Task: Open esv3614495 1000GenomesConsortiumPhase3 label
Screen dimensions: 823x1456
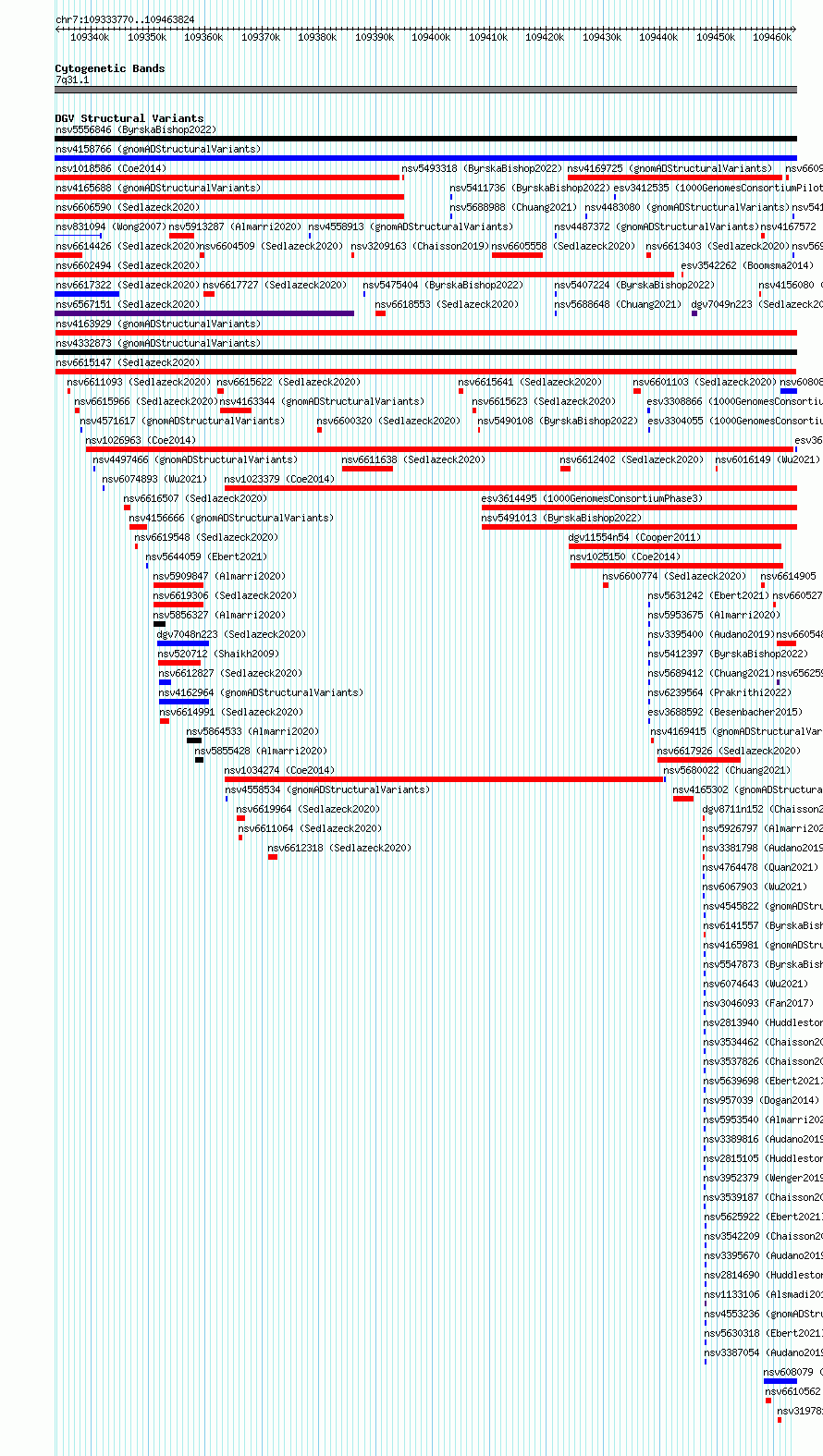Action: coord(592,498)
